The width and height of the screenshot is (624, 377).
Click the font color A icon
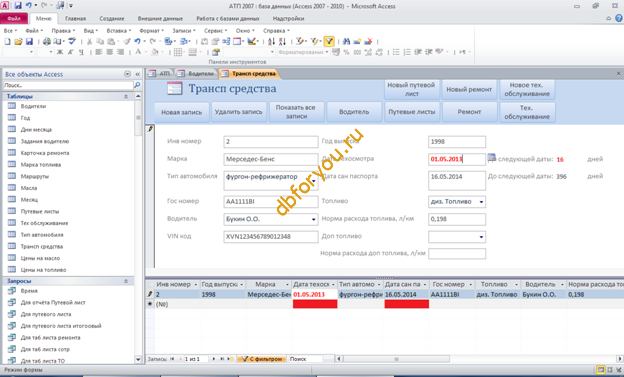point(138,52)
